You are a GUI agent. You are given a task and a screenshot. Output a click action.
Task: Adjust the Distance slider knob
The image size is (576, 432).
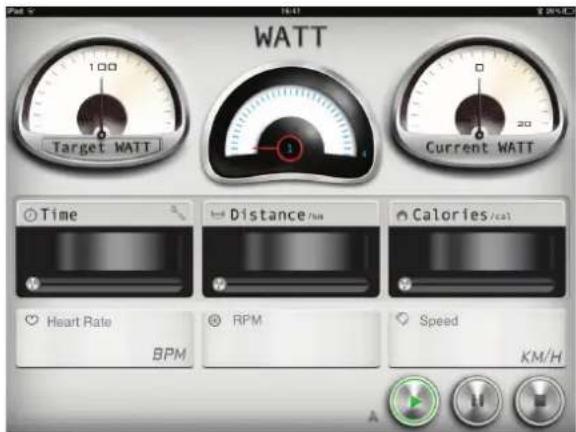[219, 284]
